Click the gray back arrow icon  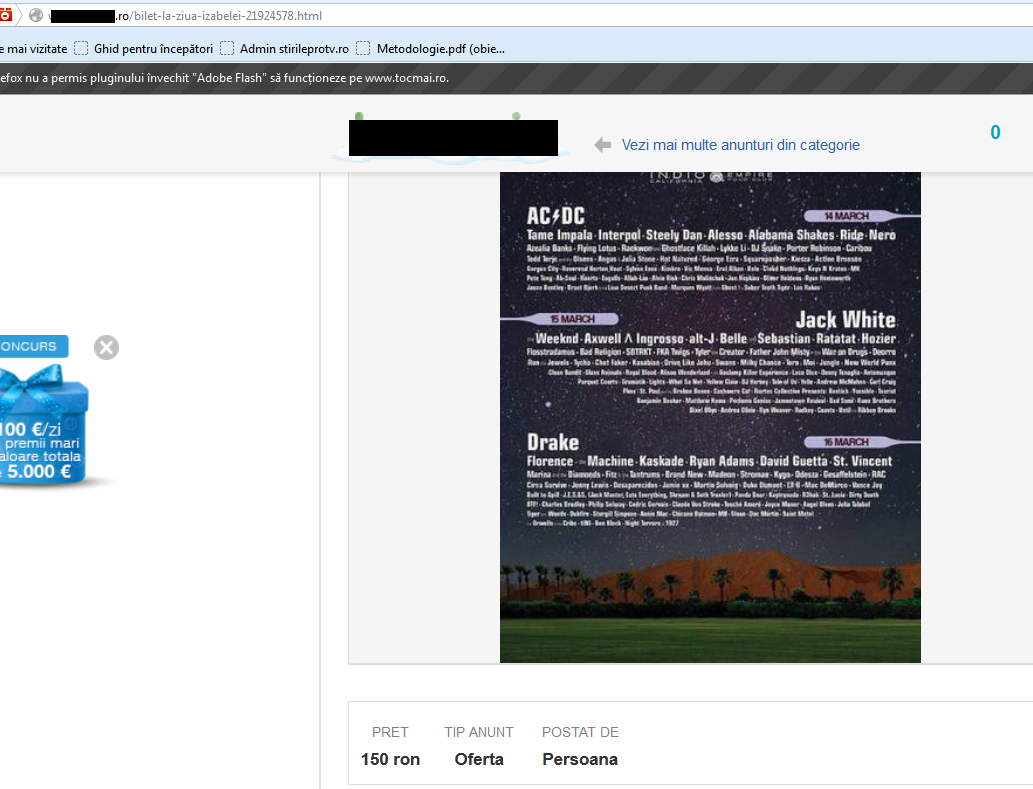[x=602, y=145]
